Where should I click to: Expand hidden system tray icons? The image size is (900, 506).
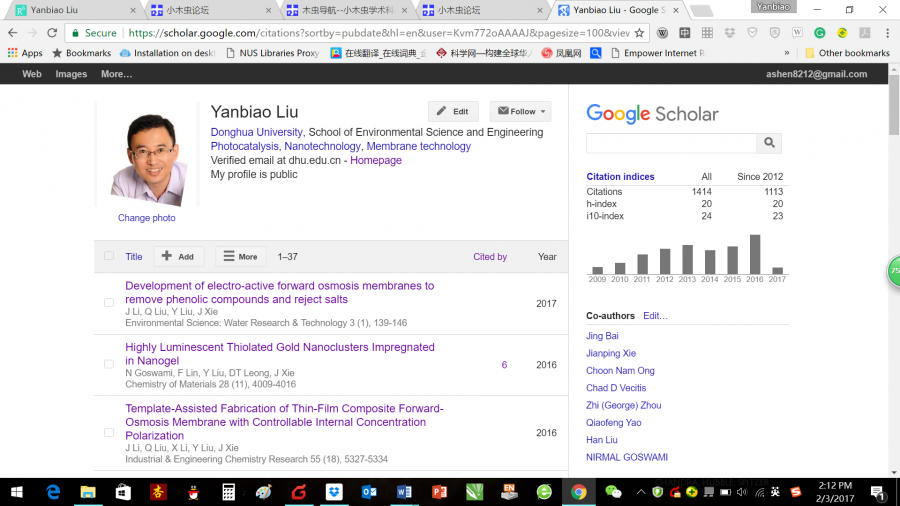click(x=641, y=492)
